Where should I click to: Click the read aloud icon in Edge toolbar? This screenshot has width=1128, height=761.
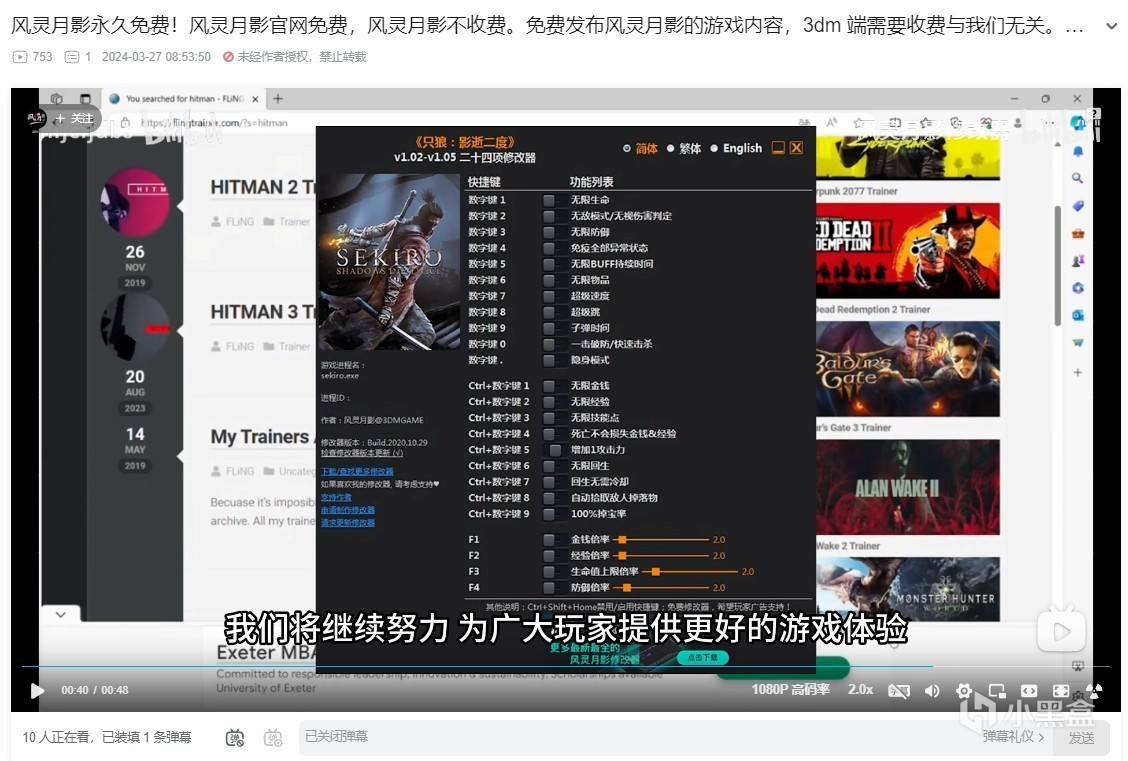pyautogui.click(x=832, y=122)
